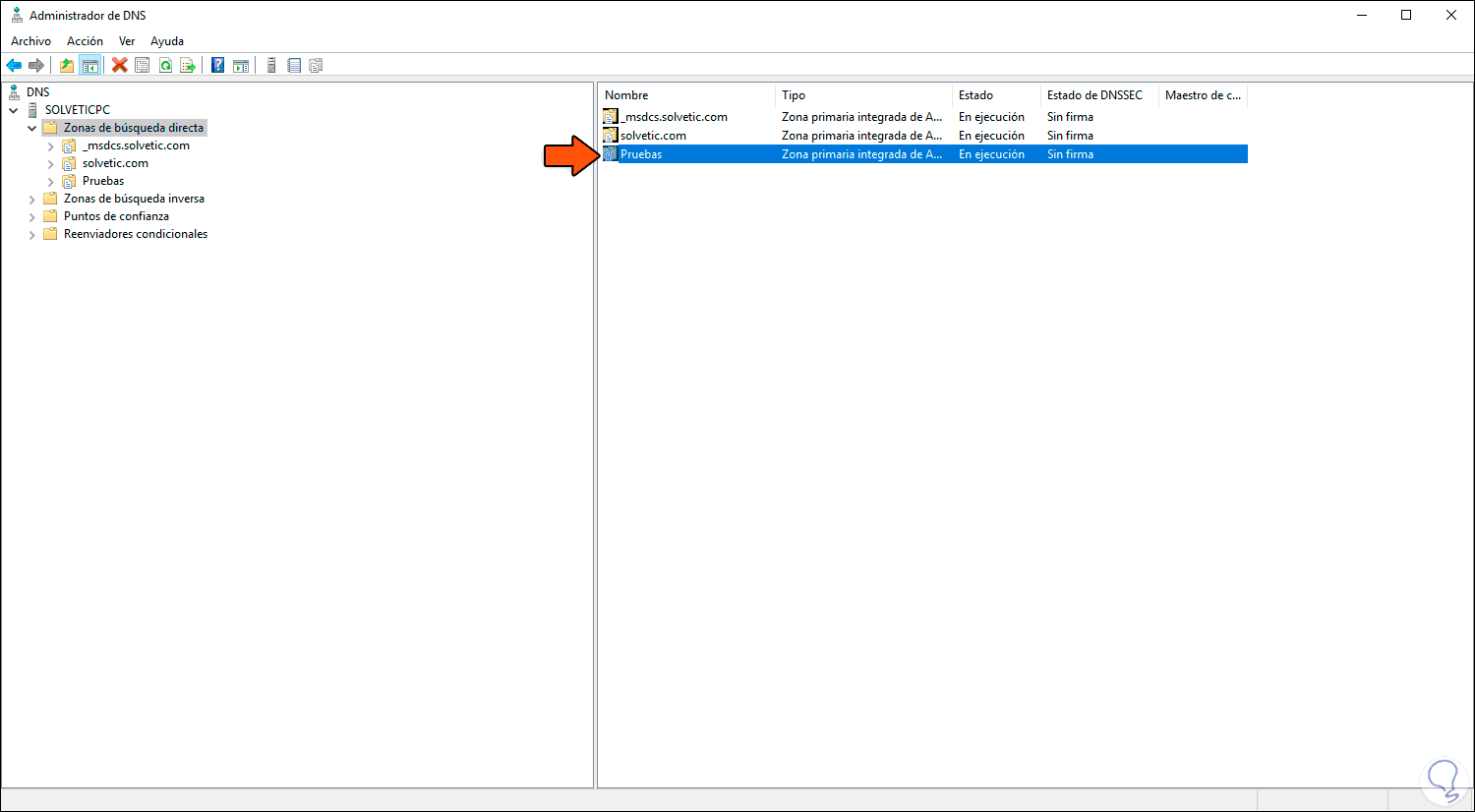Open Properties via the toolbar icon
The width and height of the screenshot is (1475, 812).
click(x=142, y=65)
